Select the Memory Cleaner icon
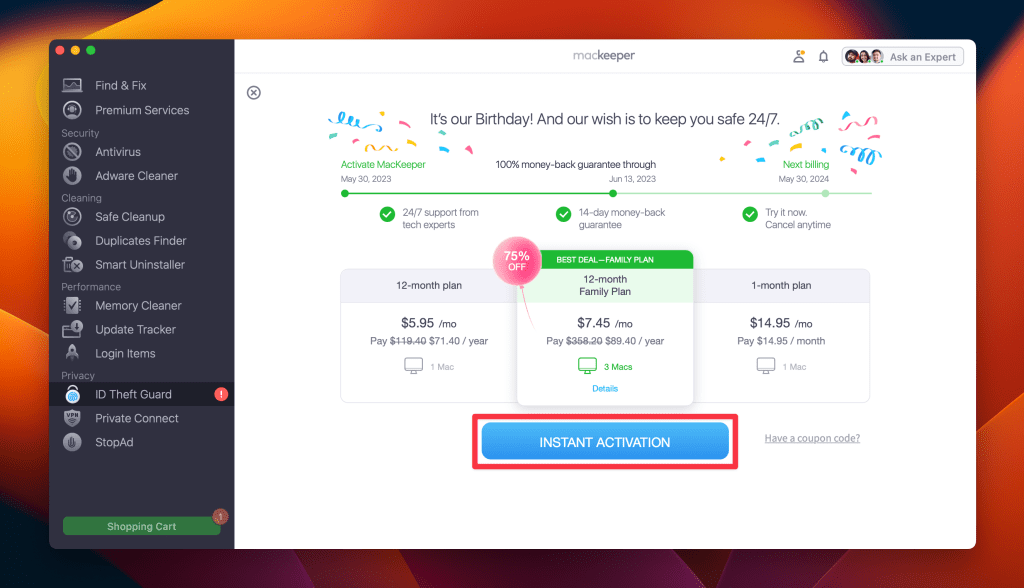The image size is (1024, 588). tap(72, 305)
